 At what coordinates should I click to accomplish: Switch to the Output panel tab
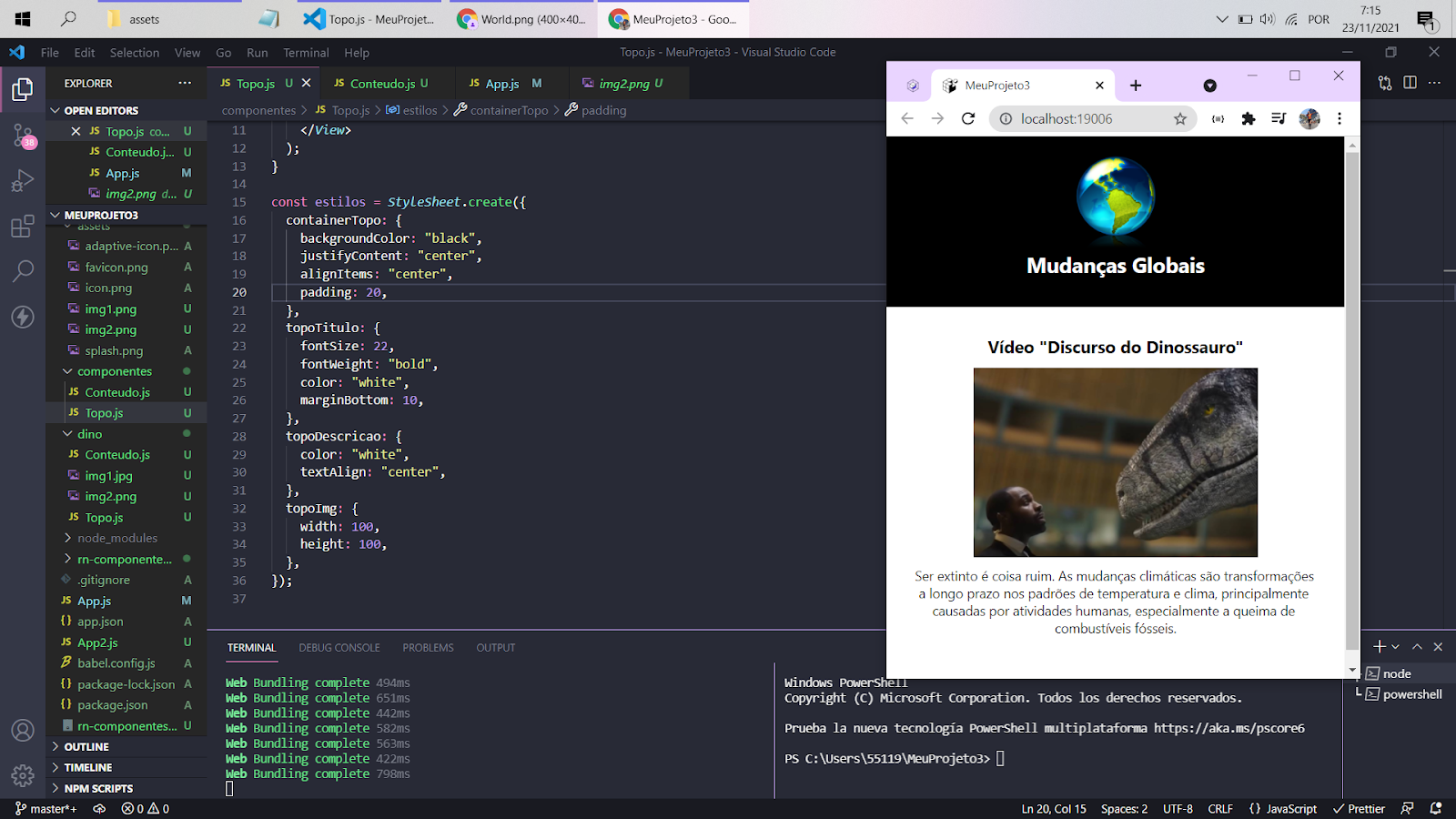[496, 648]
